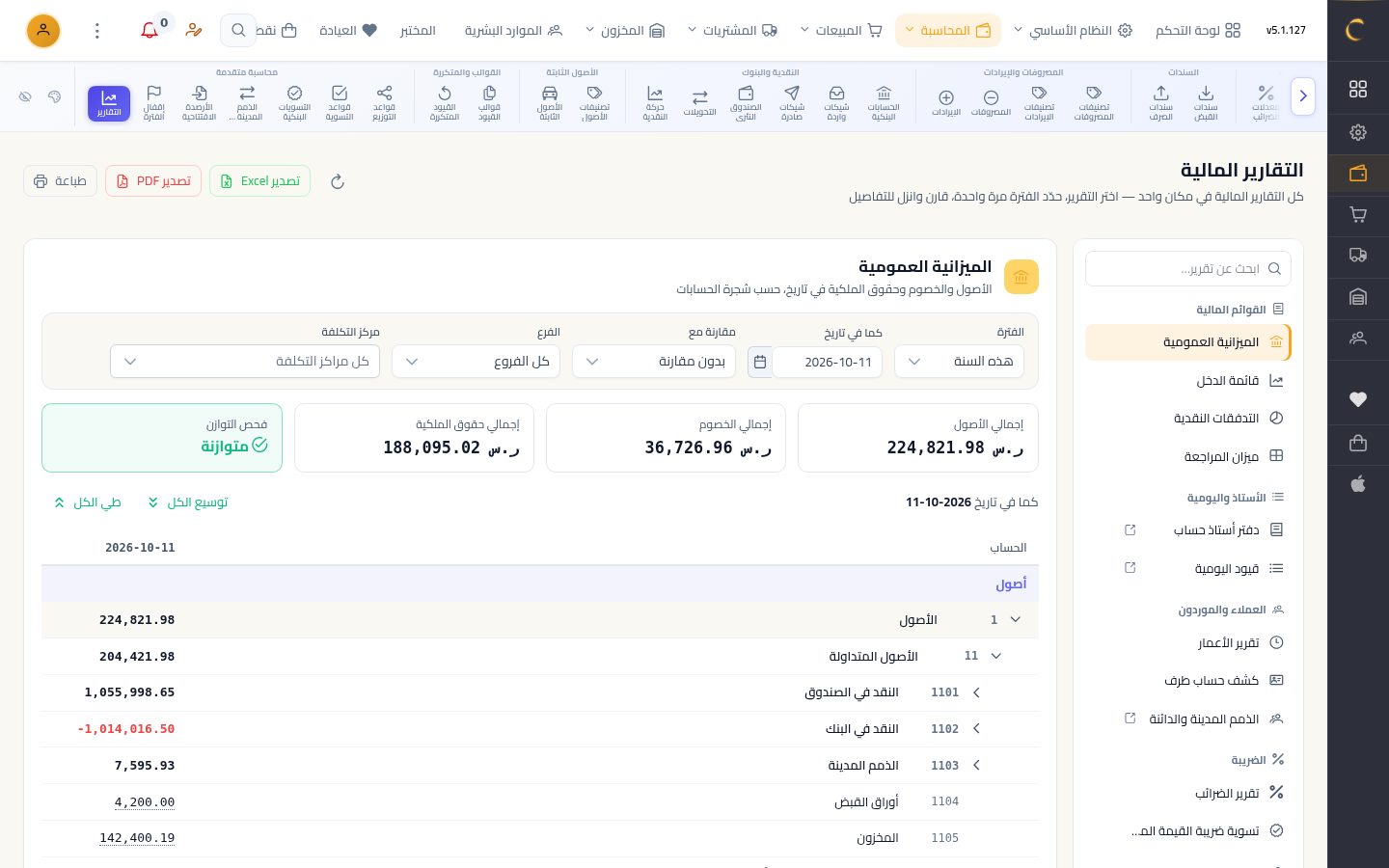
Task: Go to لوحة التحكم dashboard
Action: (1198, 31)
